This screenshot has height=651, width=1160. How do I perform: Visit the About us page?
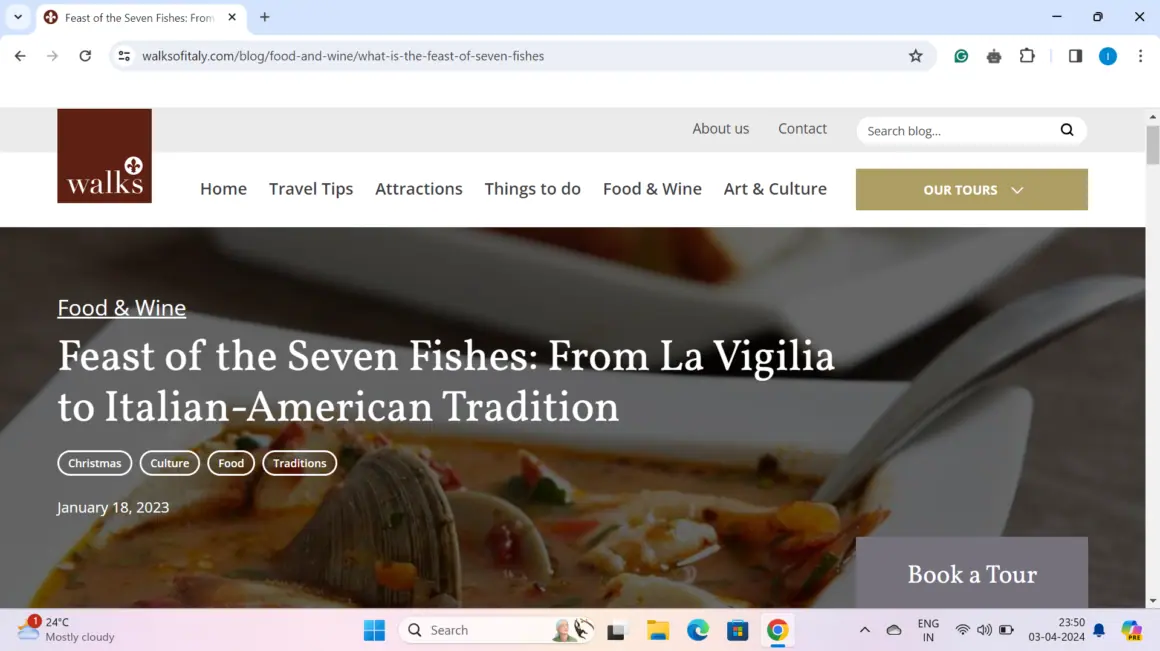[x=721, y=129]
